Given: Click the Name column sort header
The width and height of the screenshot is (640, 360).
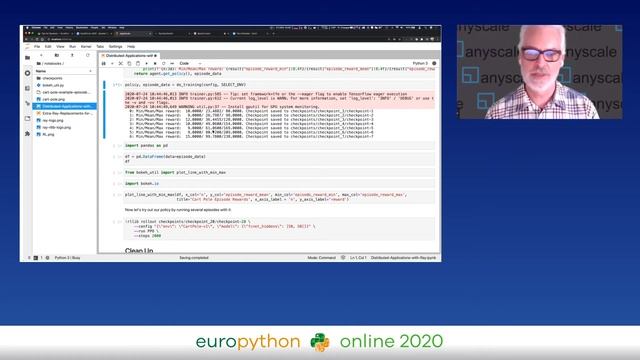Looking at the screenshot, I should tap(64, 71).
